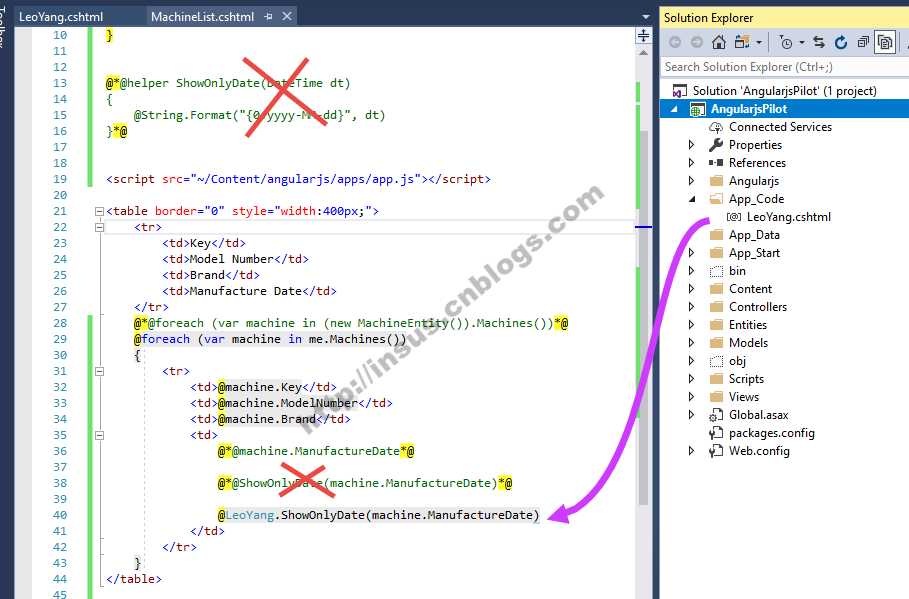Open the switch views dropdown arrow

759,42
